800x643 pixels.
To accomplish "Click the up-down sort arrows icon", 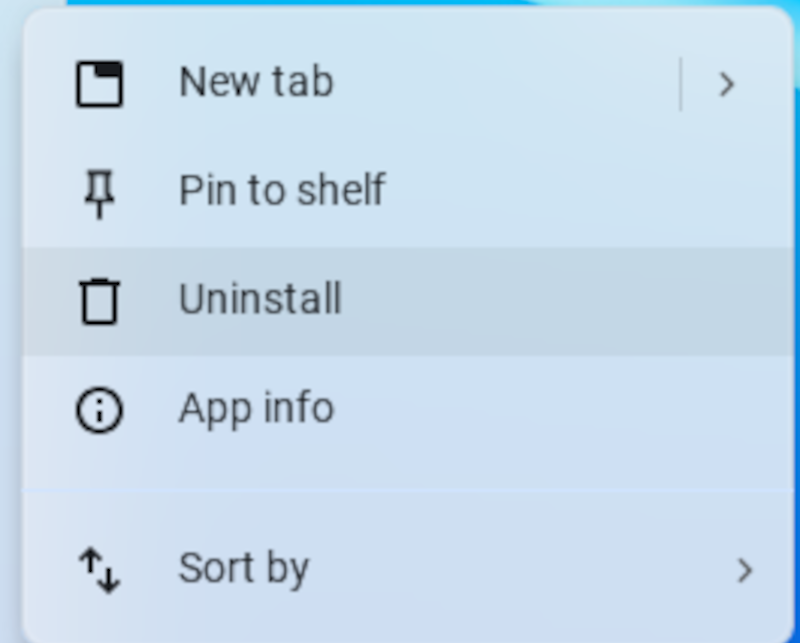I will coord(99,570).
